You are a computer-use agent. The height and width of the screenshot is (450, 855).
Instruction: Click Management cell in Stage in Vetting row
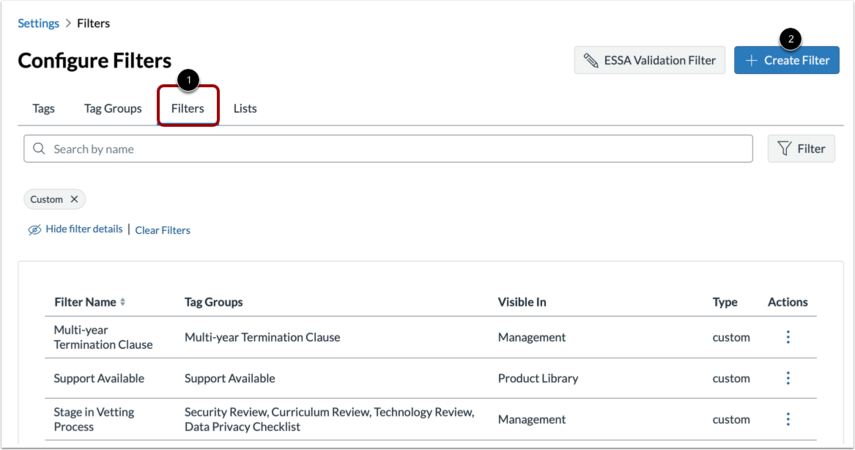532,419
